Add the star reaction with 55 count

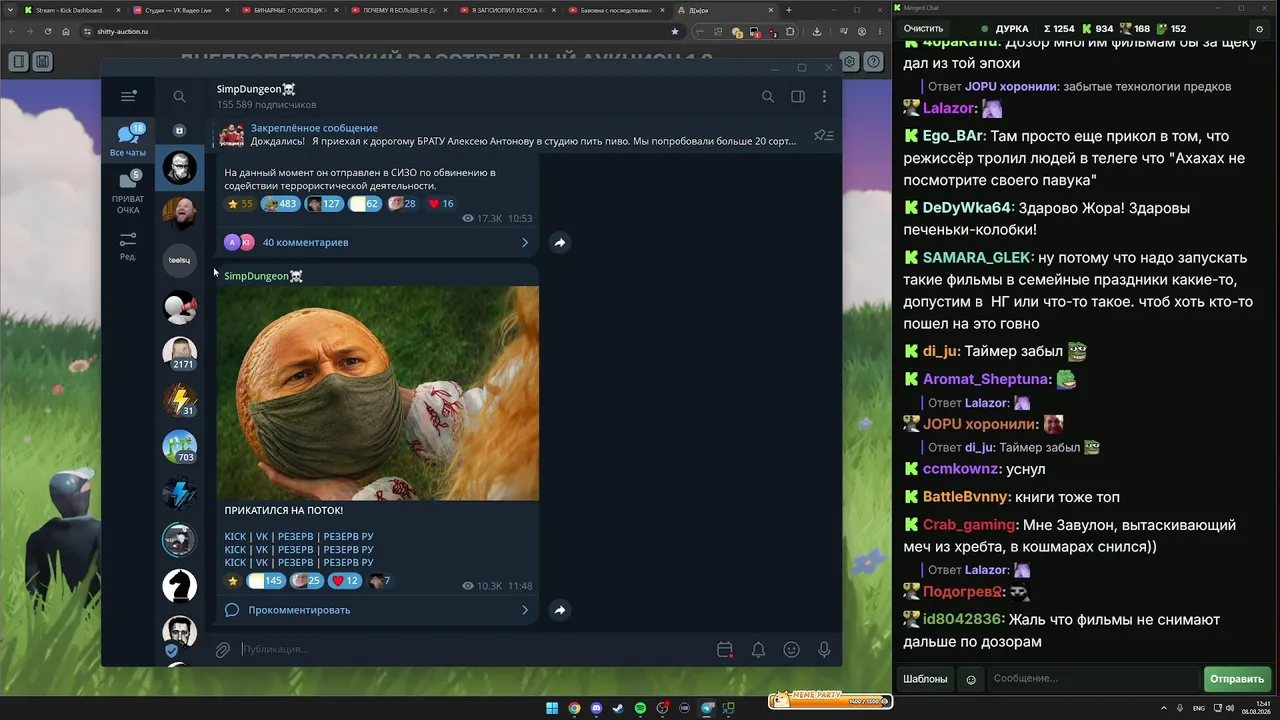tap(240, 204)
